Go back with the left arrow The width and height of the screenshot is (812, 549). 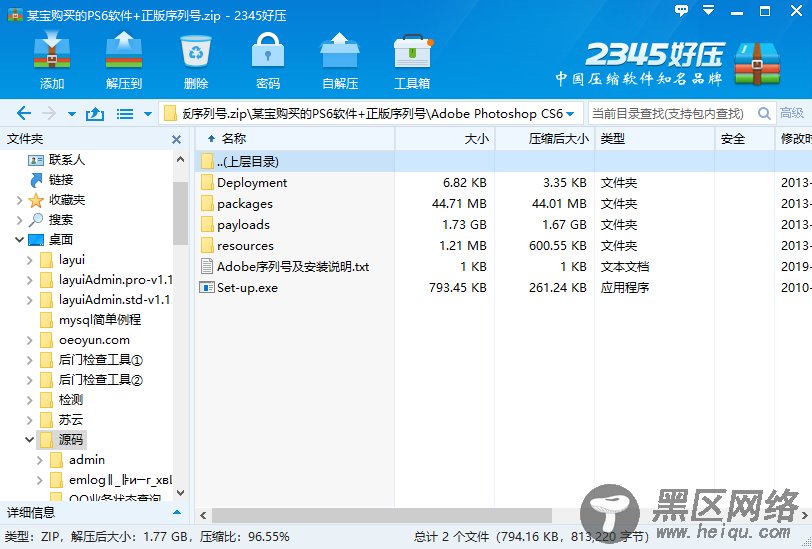click(24, 113)
